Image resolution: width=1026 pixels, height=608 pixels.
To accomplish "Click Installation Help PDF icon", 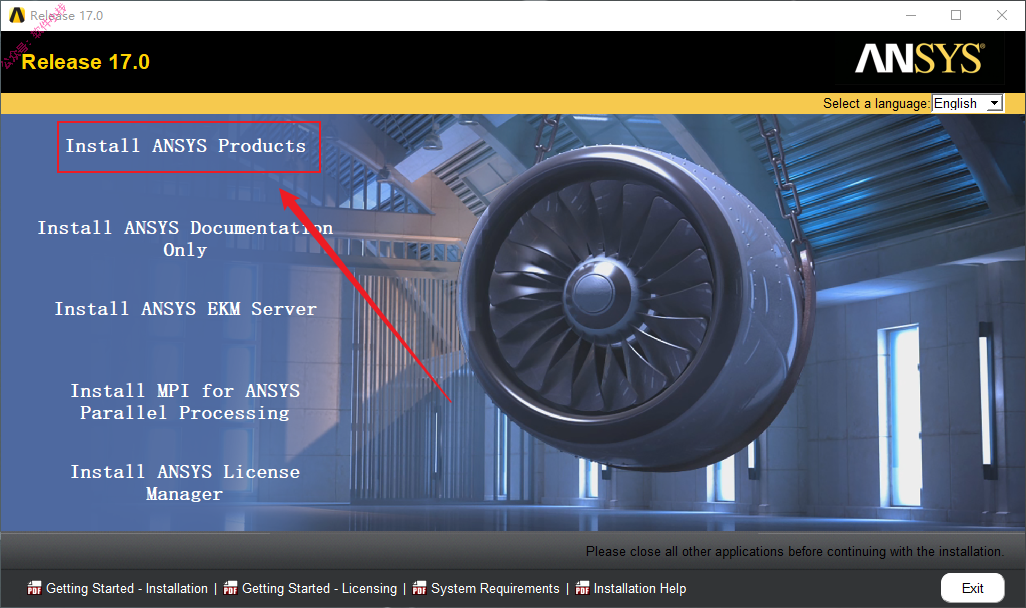I will pos(582,588).
